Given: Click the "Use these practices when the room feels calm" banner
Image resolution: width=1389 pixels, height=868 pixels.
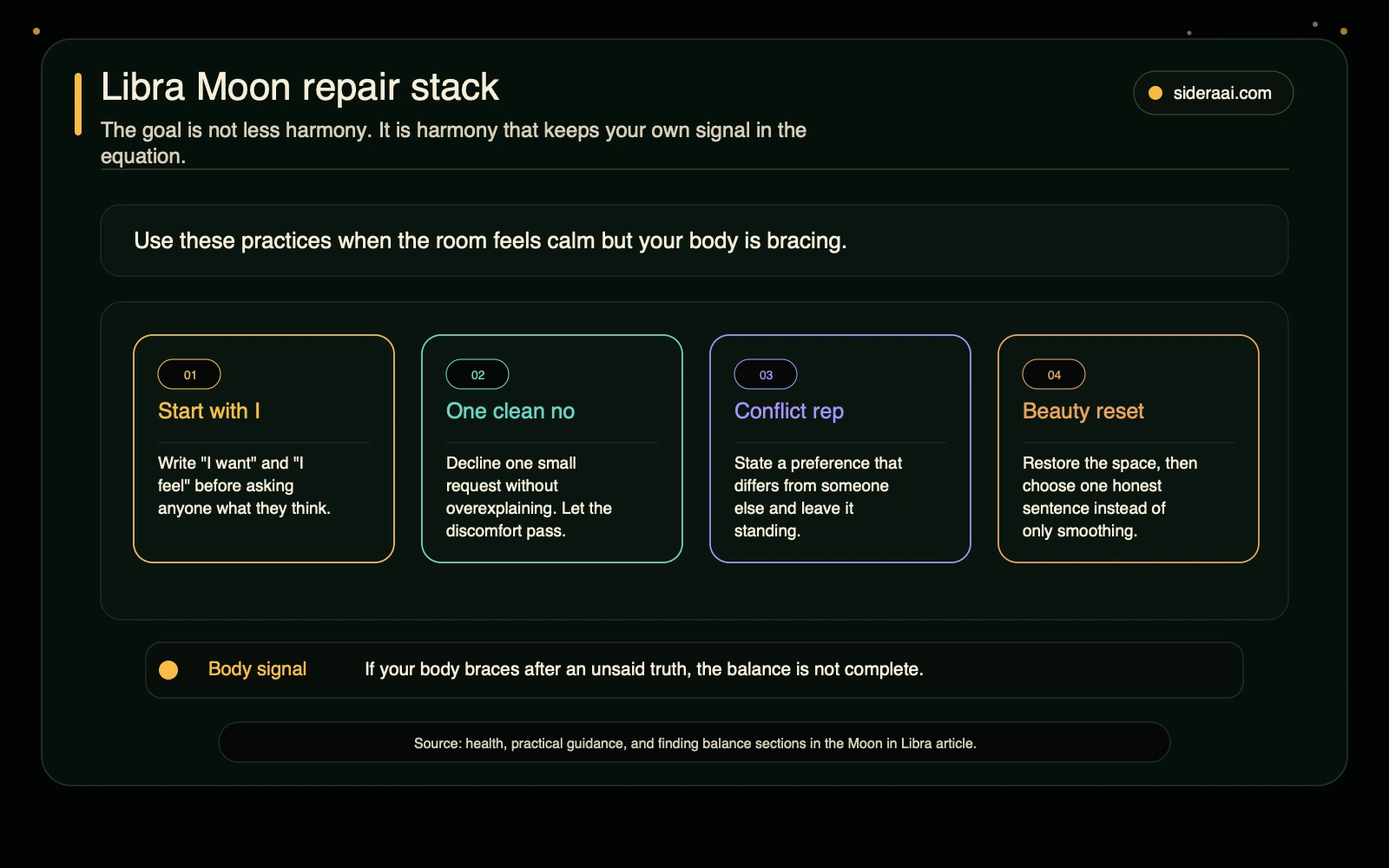Looking at the screenshot, I should tap(694, 240).
